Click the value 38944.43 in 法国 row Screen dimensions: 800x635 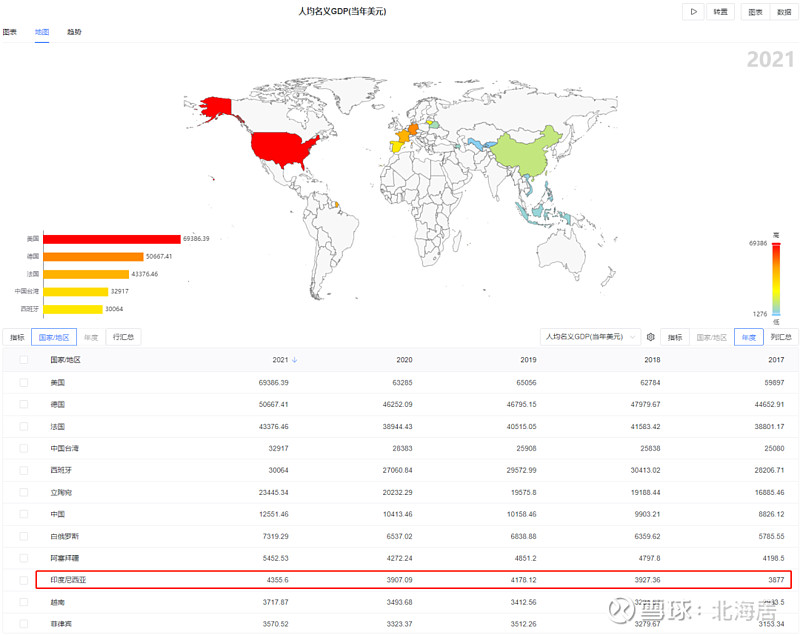coord(397,426)
